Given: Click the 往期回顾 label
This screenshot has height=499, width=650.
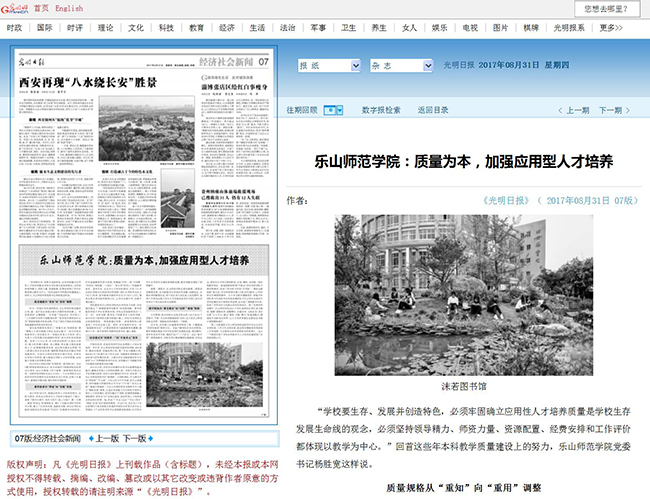Looking at the screenshot, I should pos(302,110).
